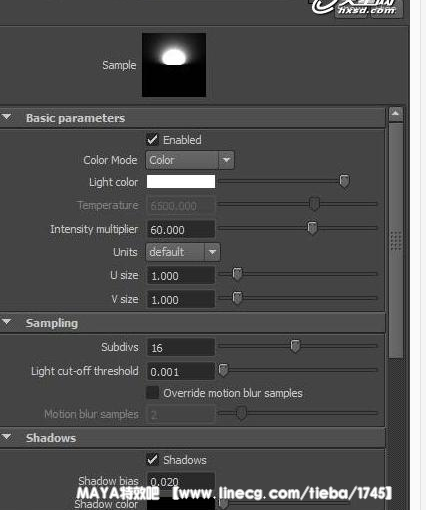This screenshot has height=510, width=426.
Task: Click the Color Mode dropdown arrow
Action: [x=226, y=160]
